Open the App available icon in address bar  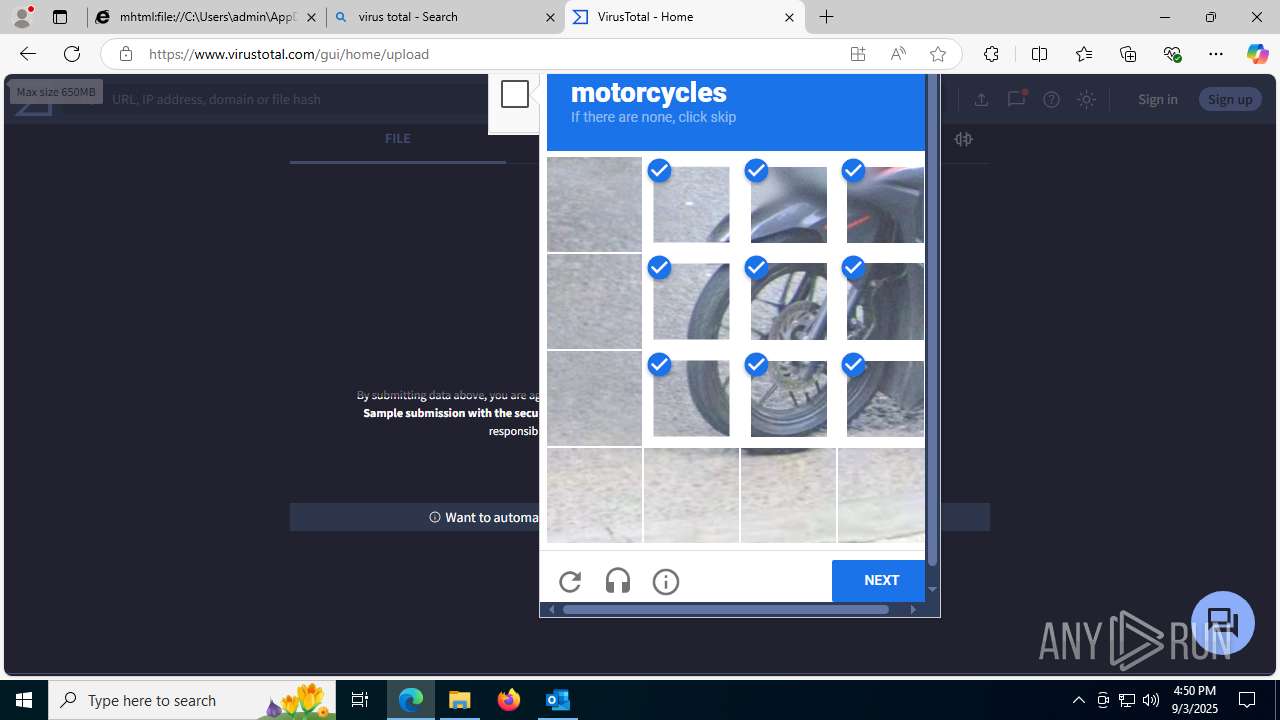click(858, 54)
